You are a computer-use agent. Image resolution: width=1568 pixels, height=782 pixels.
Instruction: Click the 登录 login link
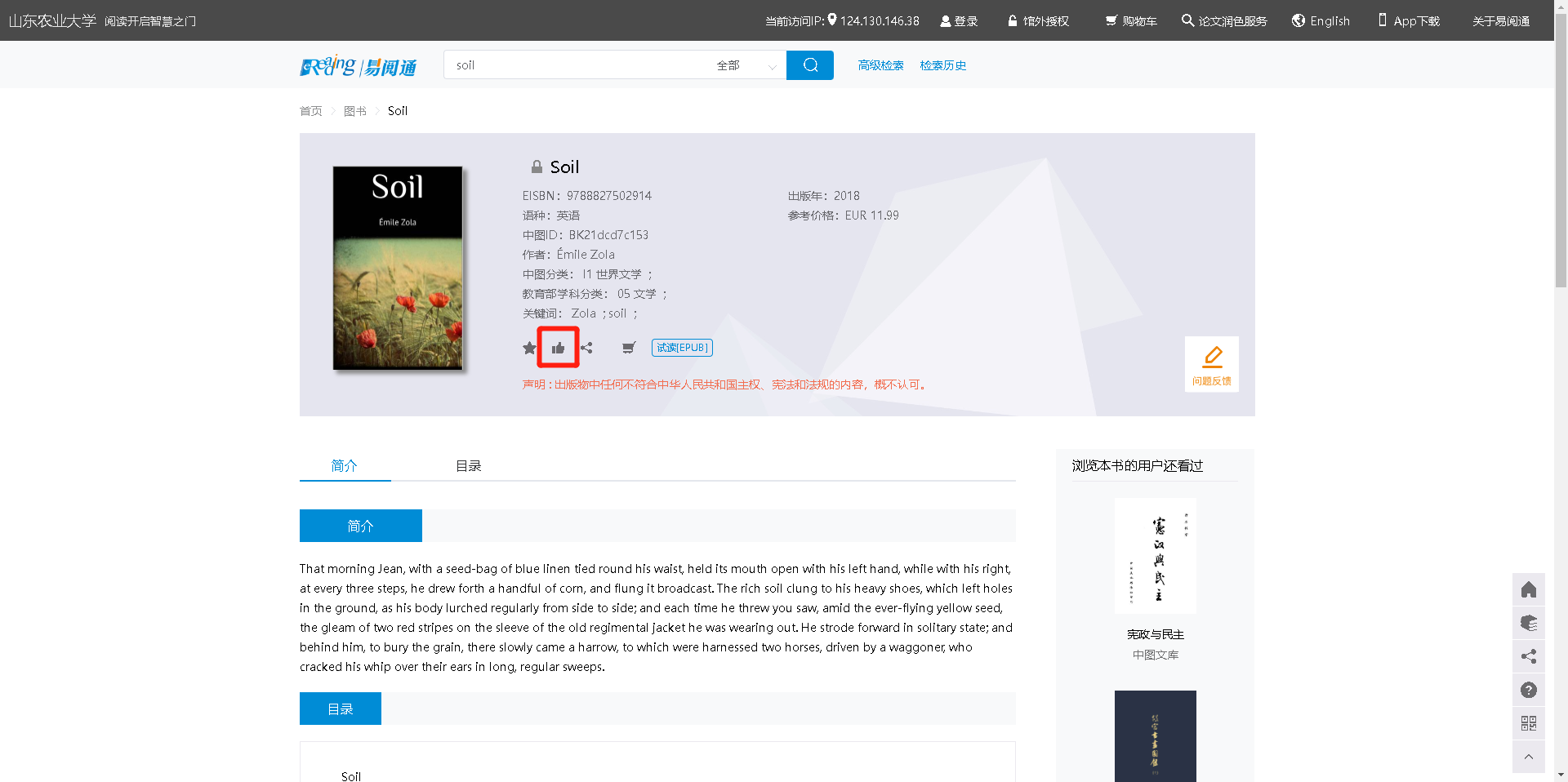959,21
